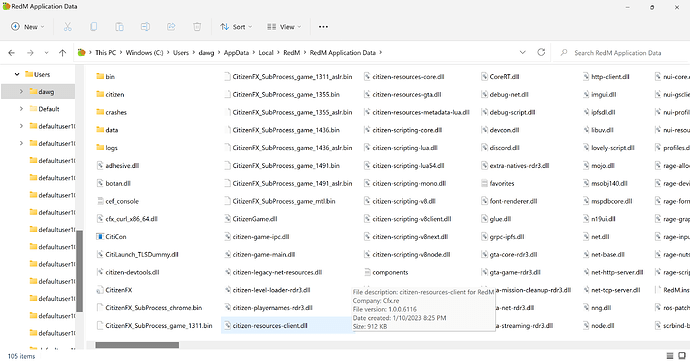This screenshot has width=690, height=362.
Task: Click the Search RedM Application Data box
Action: 620,53
